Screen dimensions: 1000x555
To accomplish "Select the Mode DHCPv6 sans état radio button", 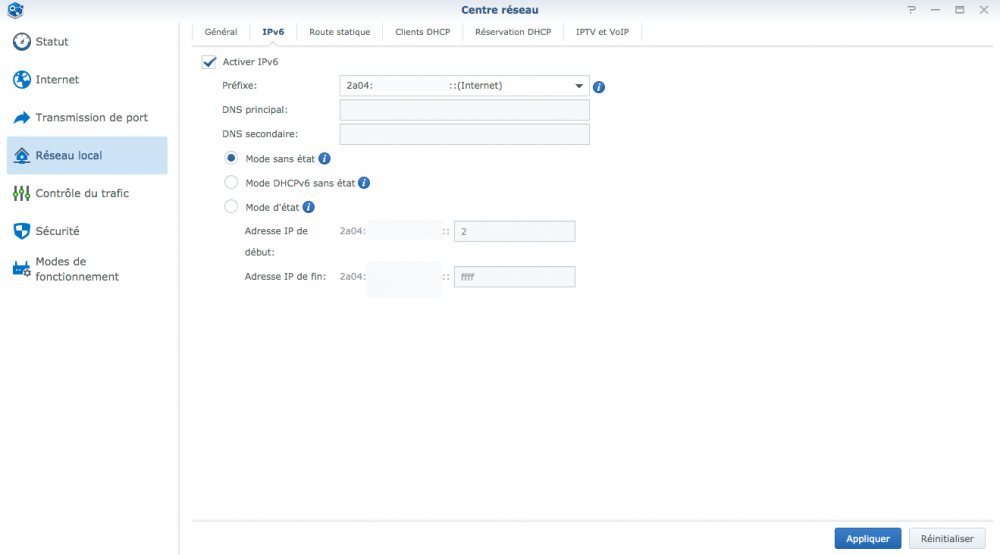I will pos(232,183).
